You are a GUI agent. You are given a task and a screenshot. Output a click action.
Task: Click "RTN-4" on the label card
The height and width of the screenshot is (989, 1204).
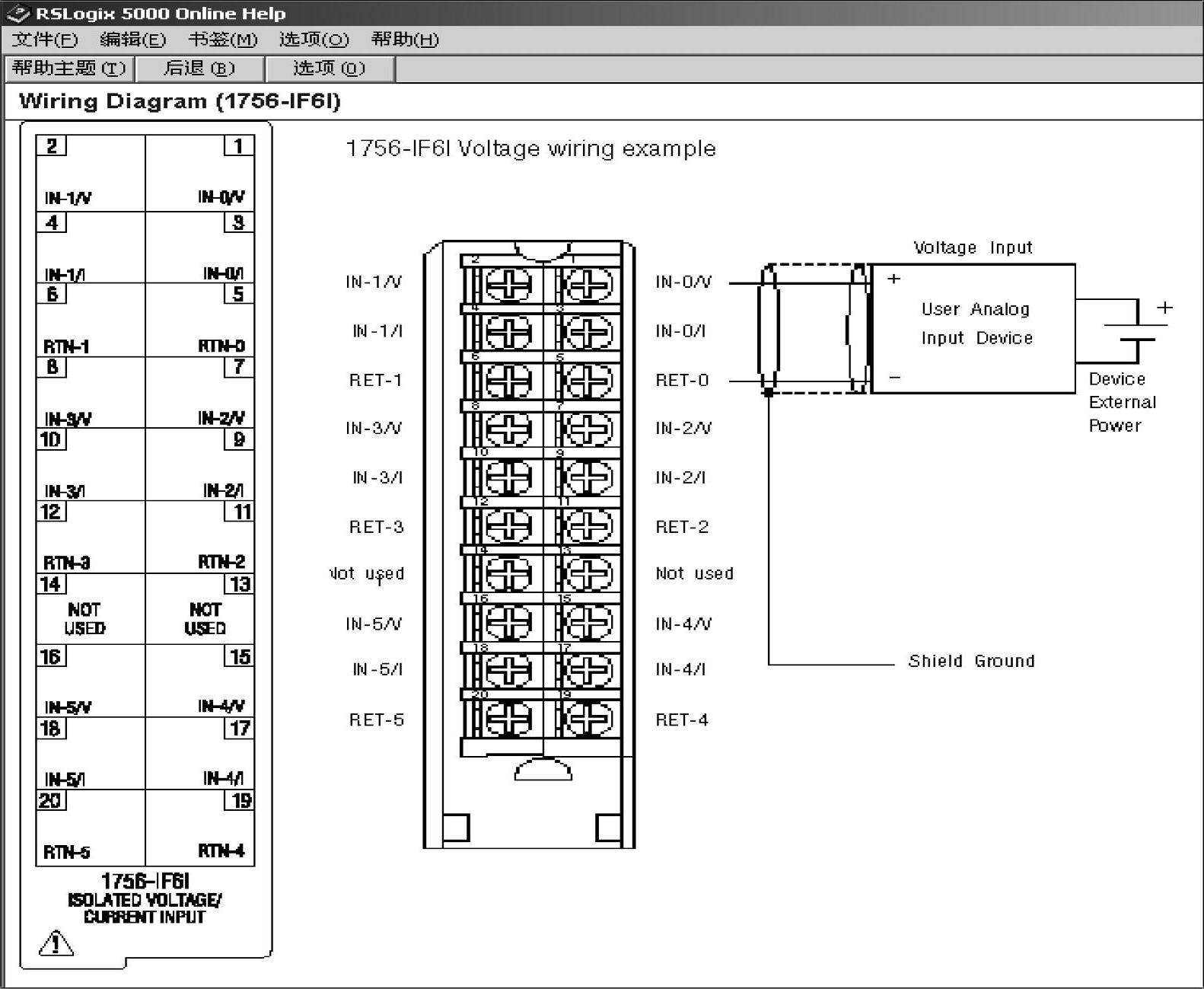[x=221, y=850]
